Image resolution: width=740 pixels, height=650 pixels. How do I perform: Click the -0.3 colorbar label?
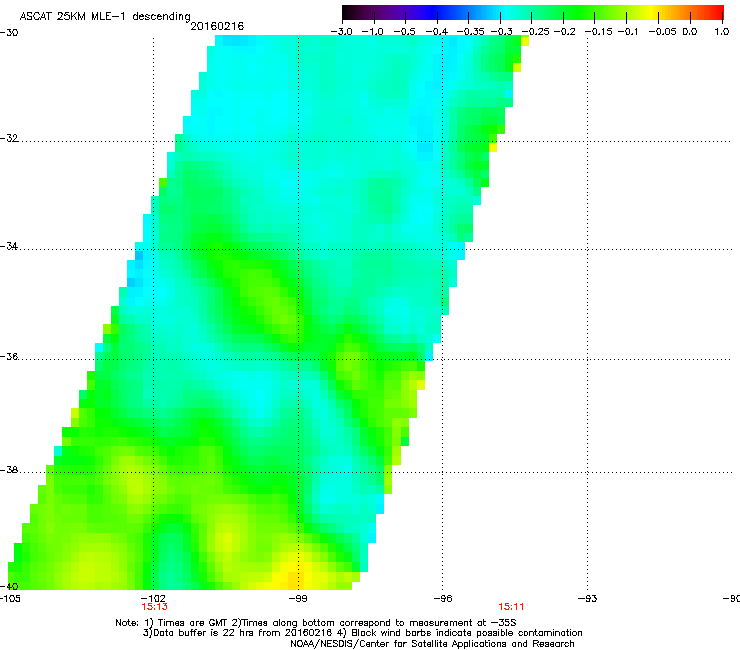(x=502, y=32)
